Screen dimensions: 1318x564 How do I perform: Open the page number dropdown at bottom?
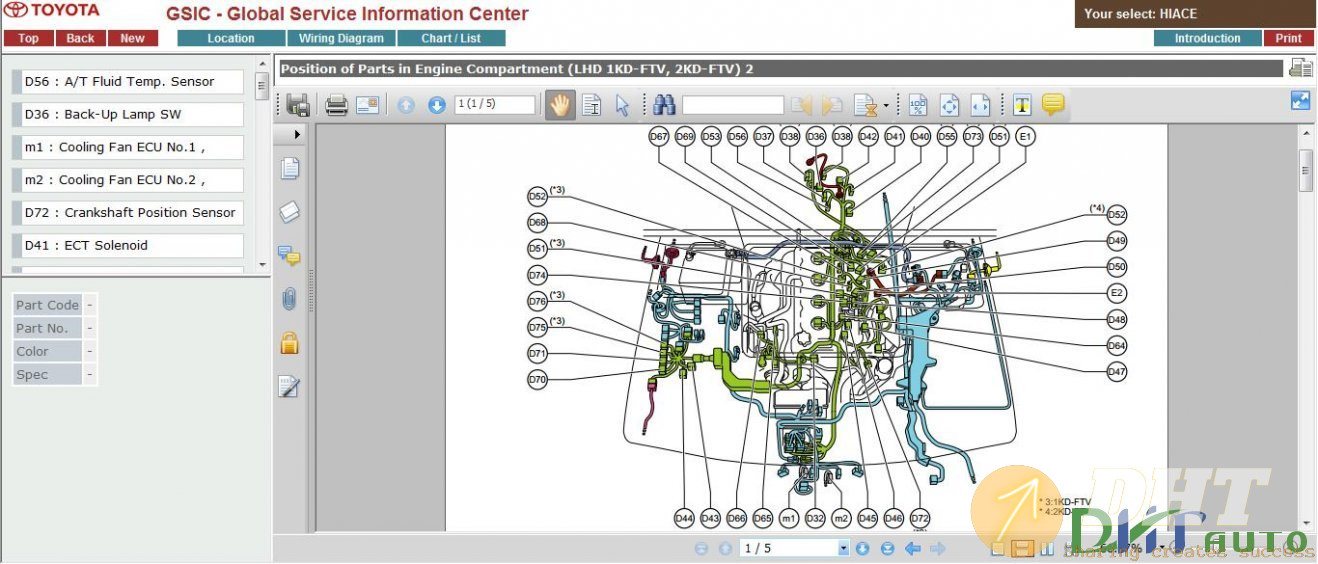click(x=843, y=548)
